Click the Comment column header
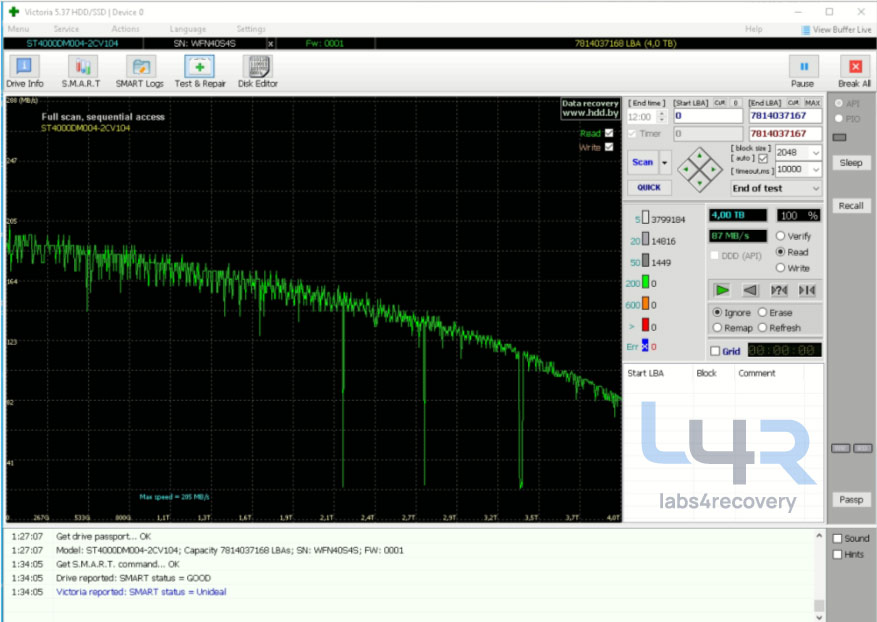 757,374
